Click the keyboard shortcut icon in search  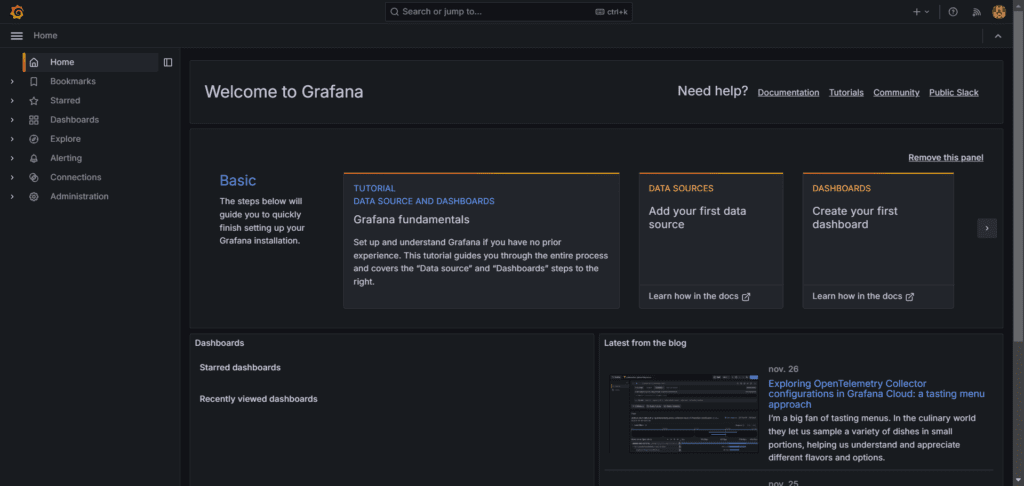coord(600,12)
